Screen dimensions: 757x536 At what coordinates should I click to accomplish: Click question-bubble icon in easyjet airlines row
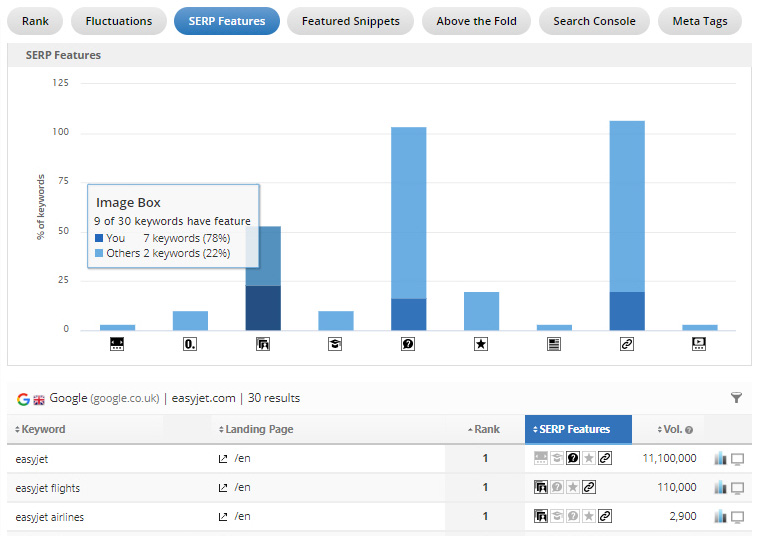[573, 516]
